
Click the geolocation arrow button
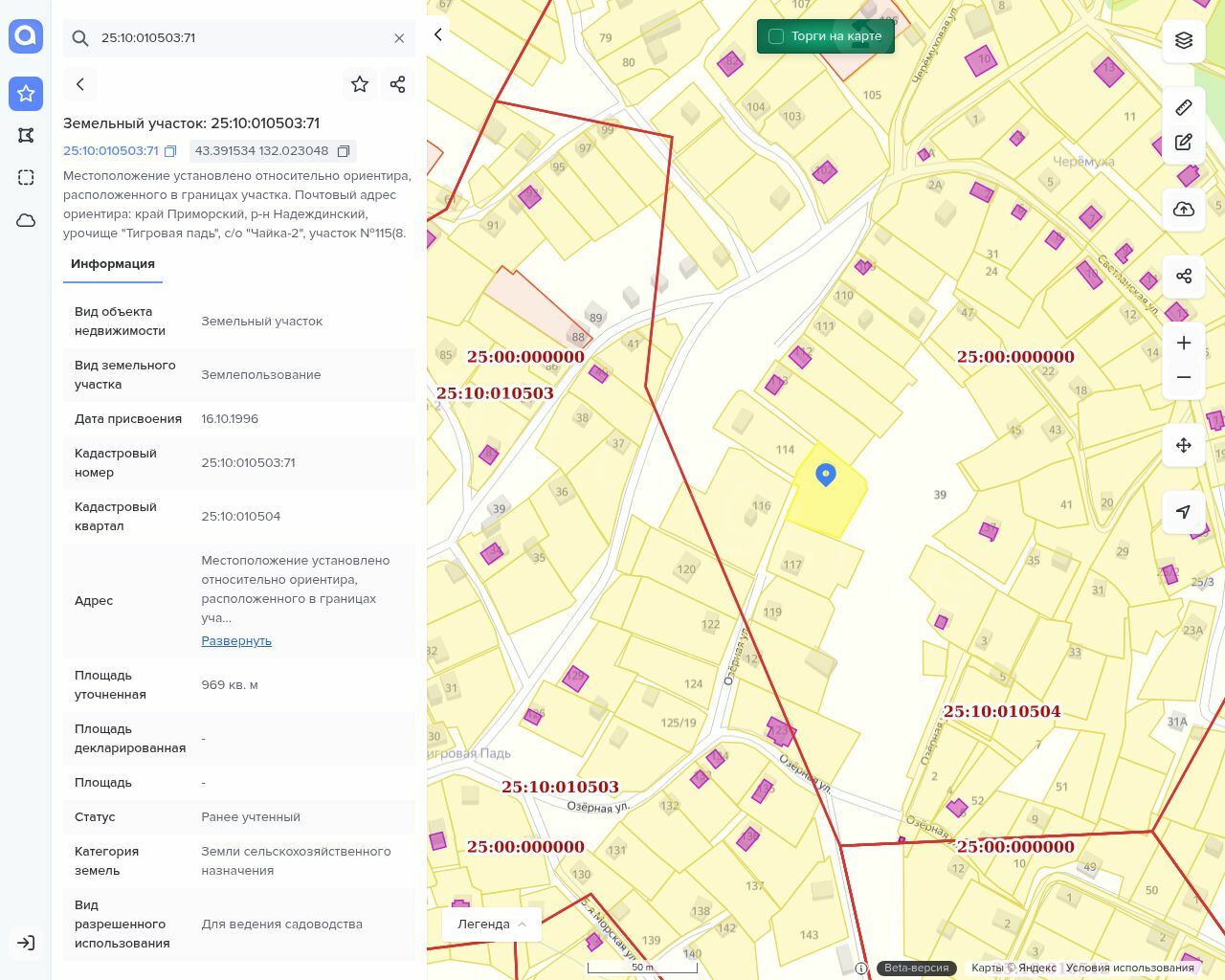[x=1184, y=512]
